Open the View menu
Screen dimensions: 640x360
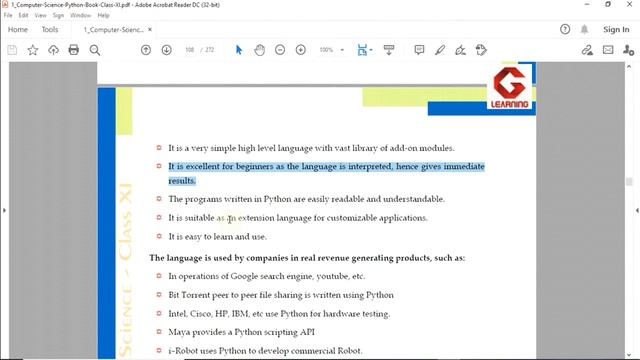click(40, 15)
